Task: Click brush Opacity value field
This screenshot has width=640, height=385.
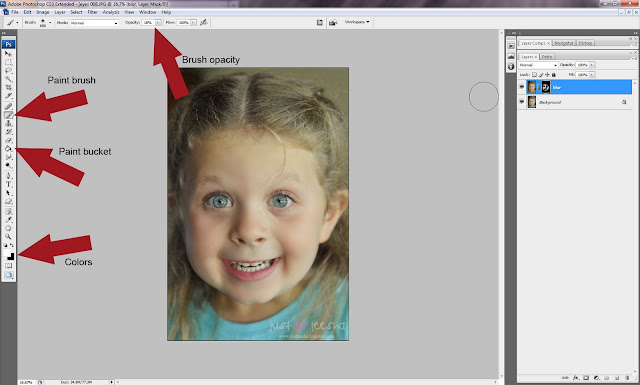Action: pyautogui.click(x=148, y=22)
